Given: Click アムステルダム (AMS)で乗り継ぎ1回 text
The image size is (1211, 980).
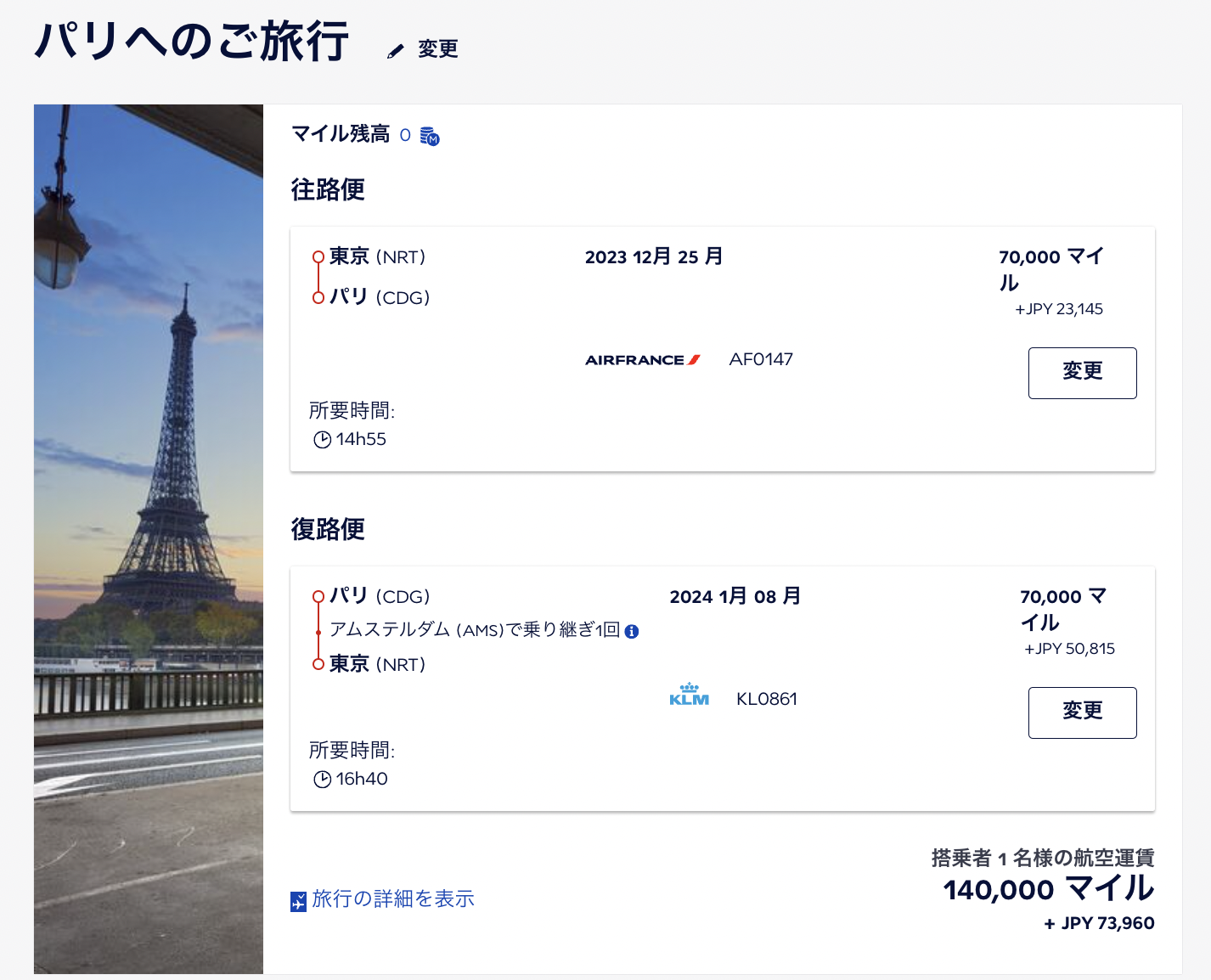Looking at the screenshot, I should point(475,630).
